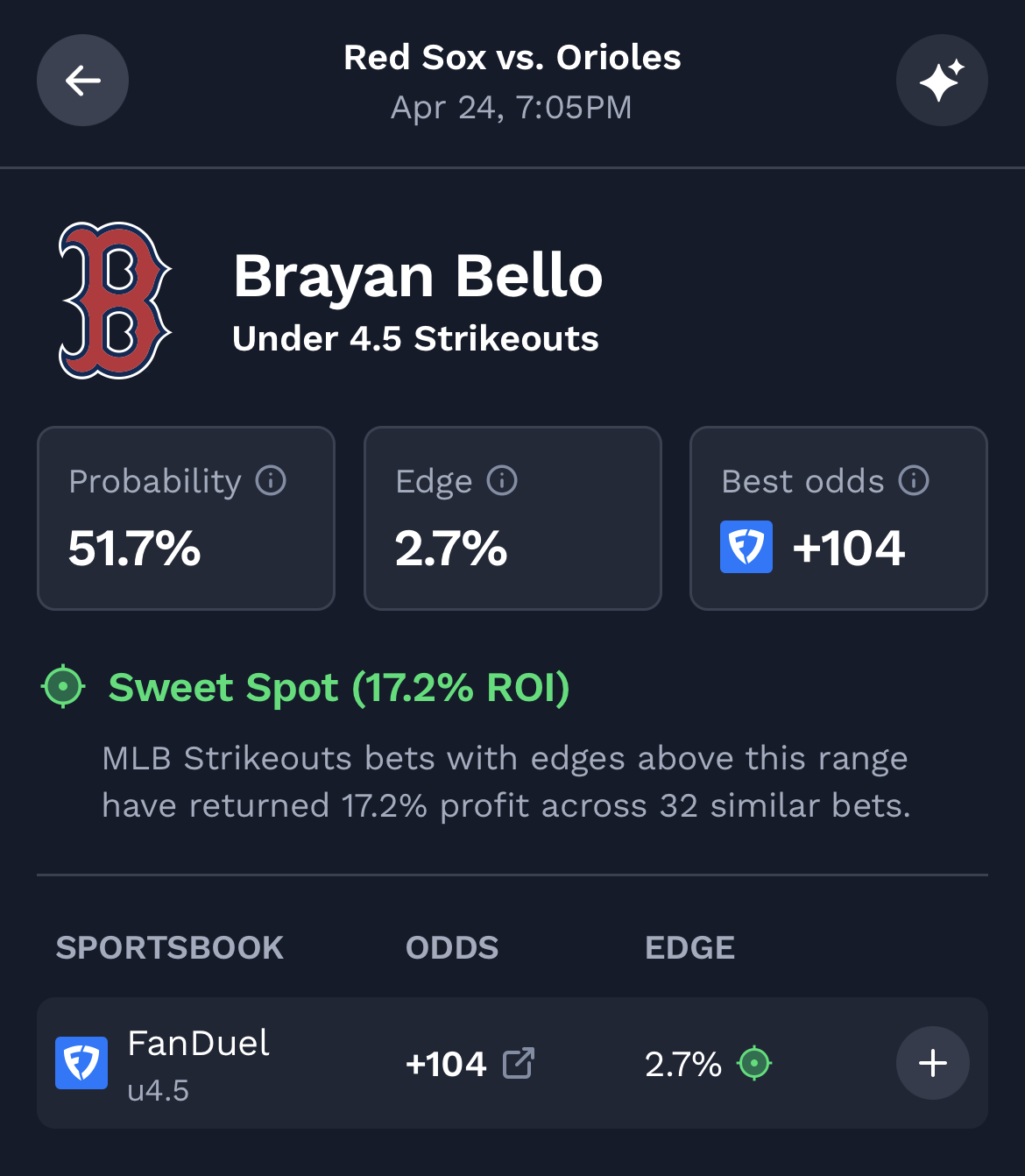The image size is (1025, 1176).
Task: Click FanDuel logo in sportsbook row
Action: point(81,1063)
